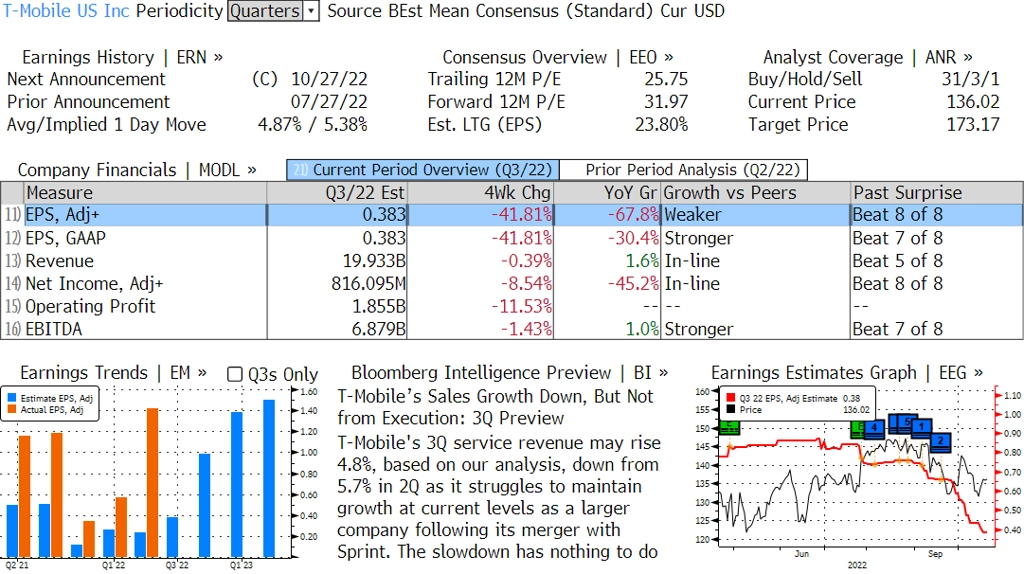Viewport: 1024px width, 574px height.
Task: Click tallest blue estimate bar in trends chart
Action: (x=269, y=479)
